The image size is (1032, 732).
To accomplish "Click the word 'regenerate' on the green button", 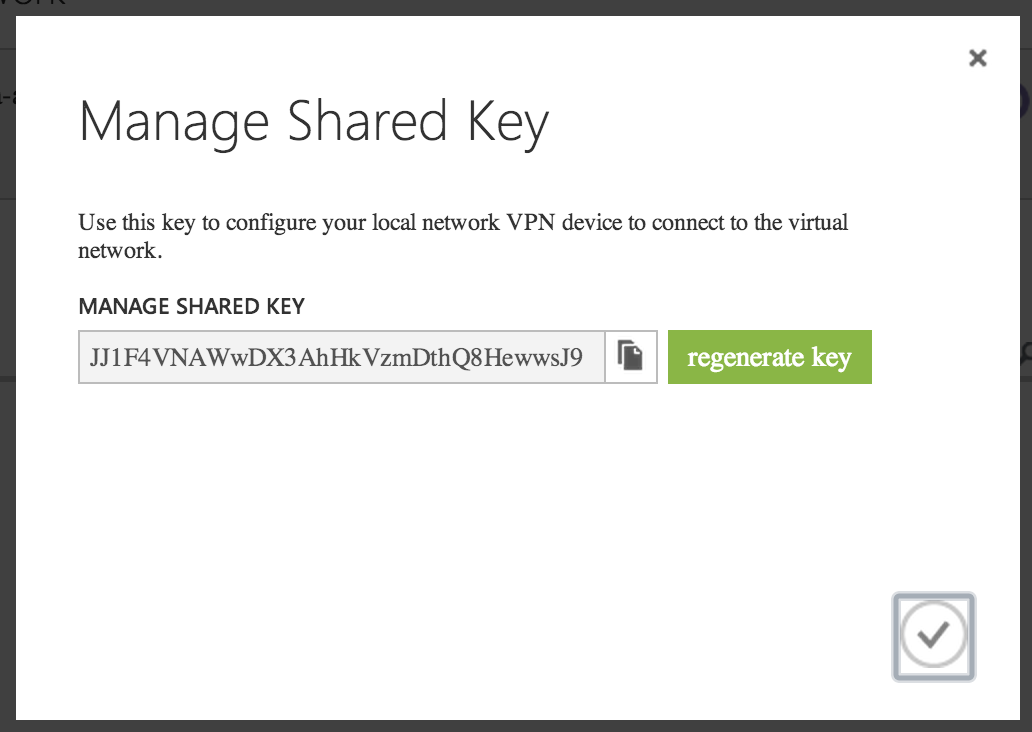I will click(x=746, y=357).
